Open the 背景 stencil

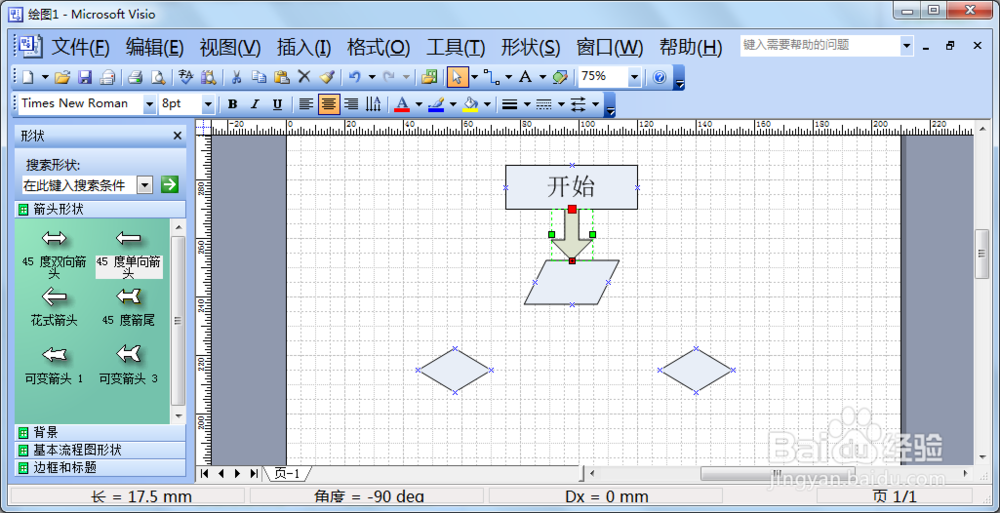(x=100, y=433)
